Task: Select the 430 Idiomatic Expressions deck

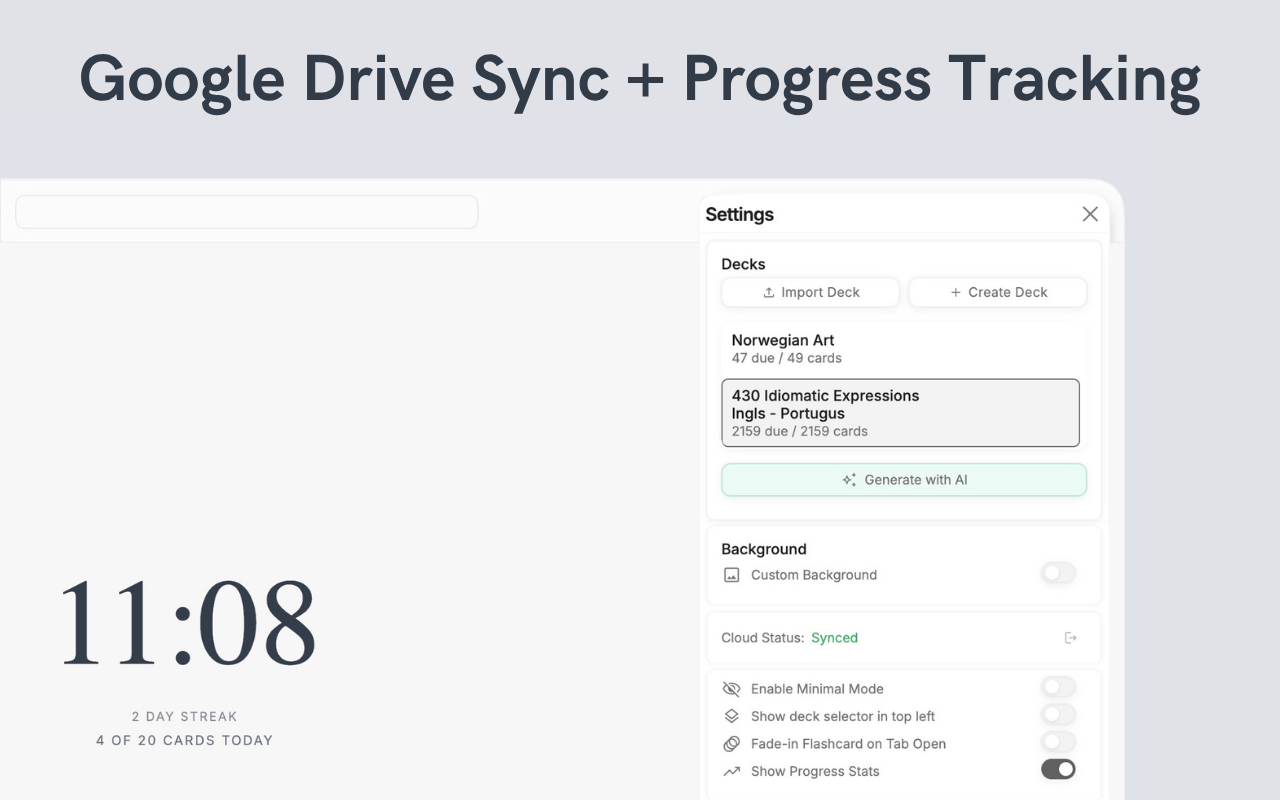Action: click(x=900, y=413)
